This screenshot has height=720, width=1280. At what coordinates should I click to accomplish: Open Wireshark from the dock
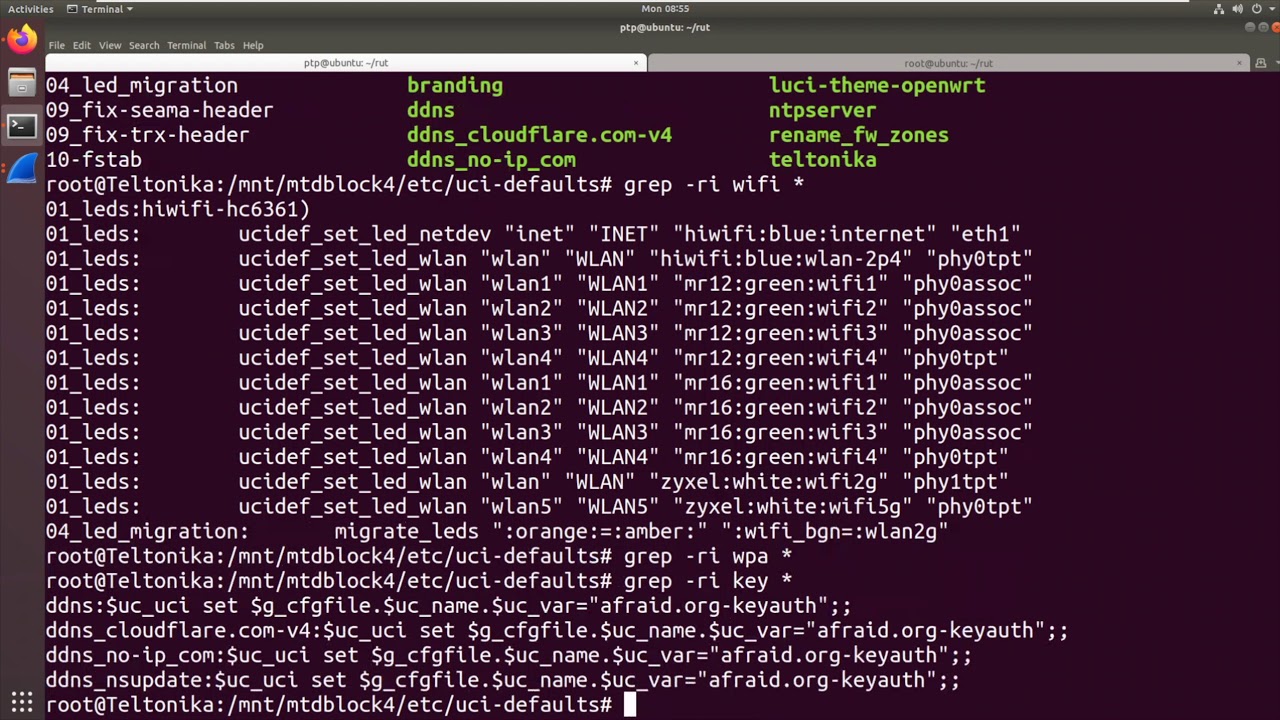click(x=22, y=169)
